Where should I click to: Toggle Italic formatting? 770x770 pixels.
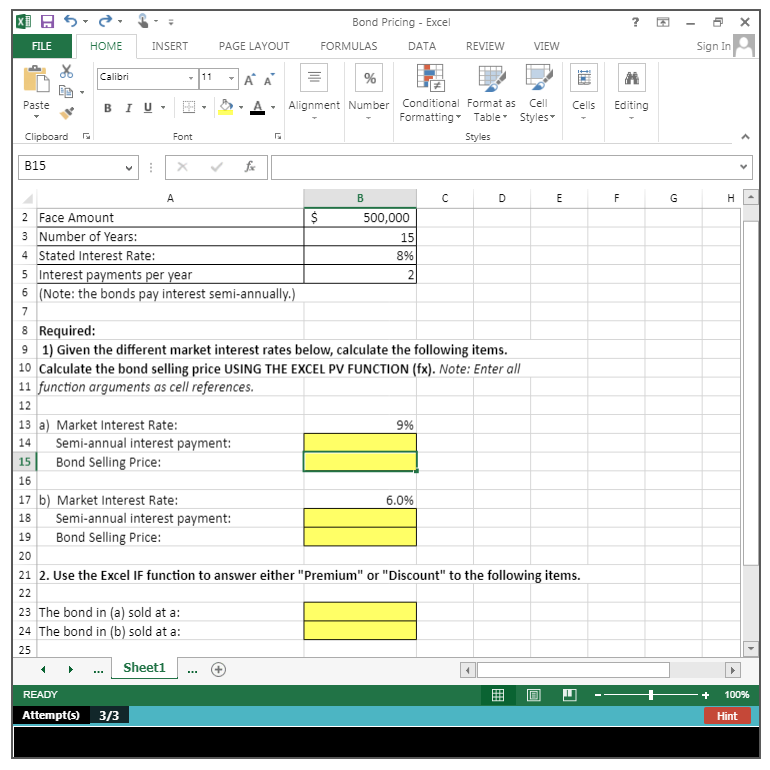128,108
